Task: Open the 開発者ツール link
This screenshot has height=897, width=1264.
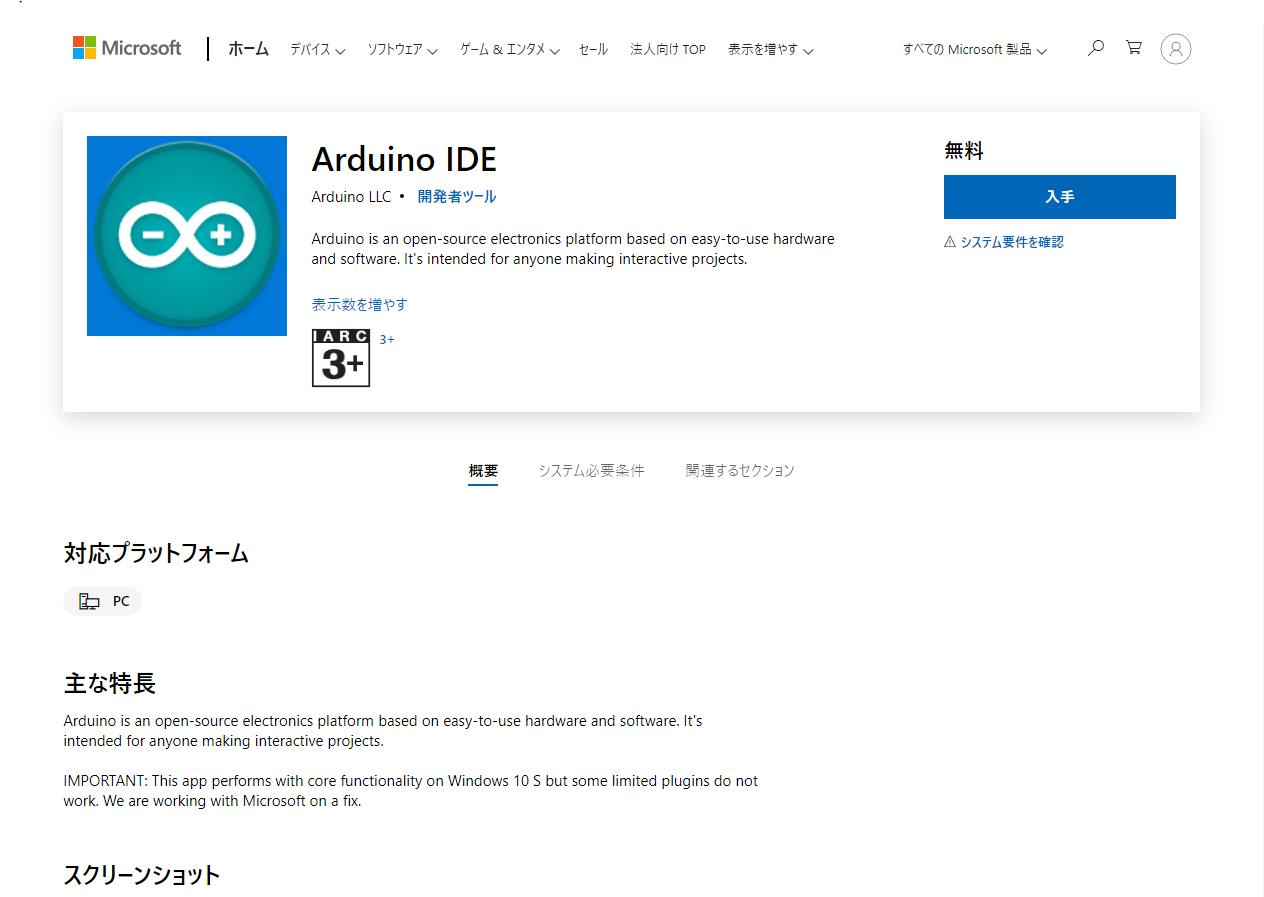Action: tap(456, 196)
